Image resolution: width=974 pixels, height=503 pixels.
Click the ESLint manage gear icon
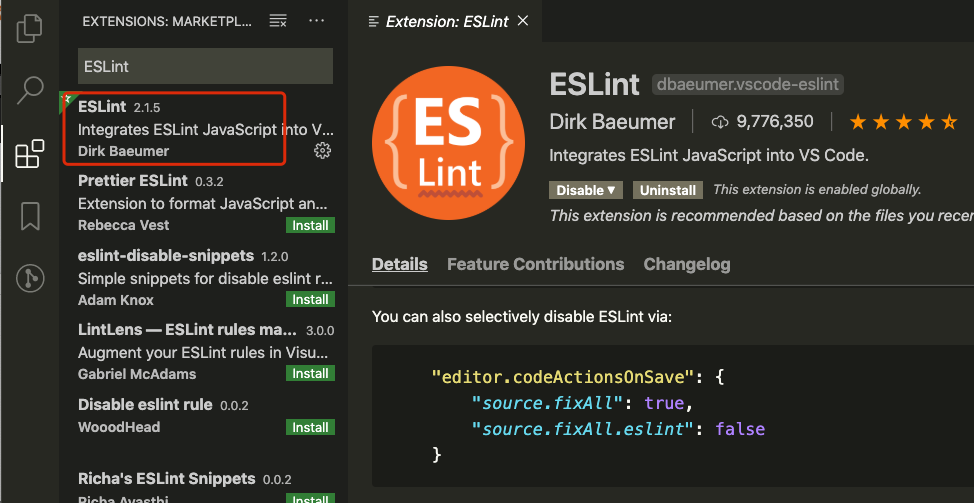(322, 150)
